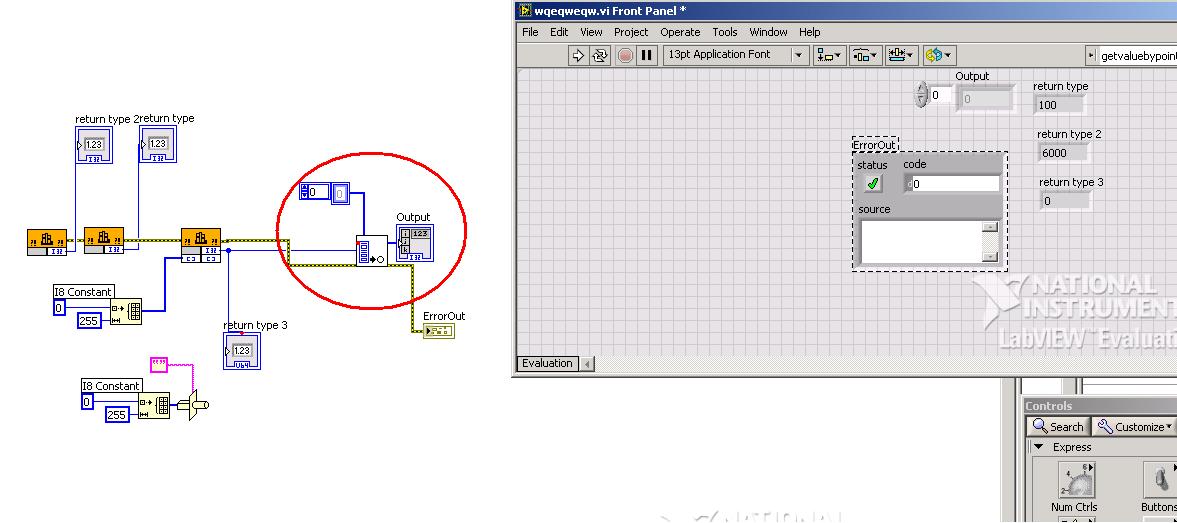This screenshot has width=1177, height=523.
Task: Click the ErrorOut source text box
Action: 921,242
